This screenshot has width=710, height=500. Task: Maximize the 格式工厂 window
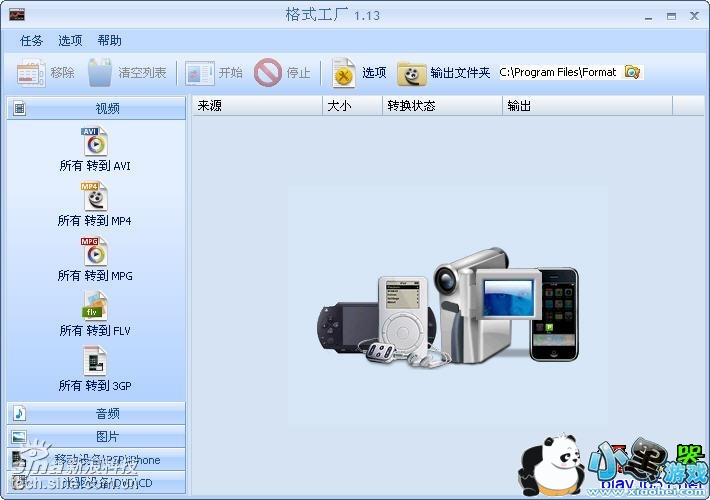click(x=671, y=16)
